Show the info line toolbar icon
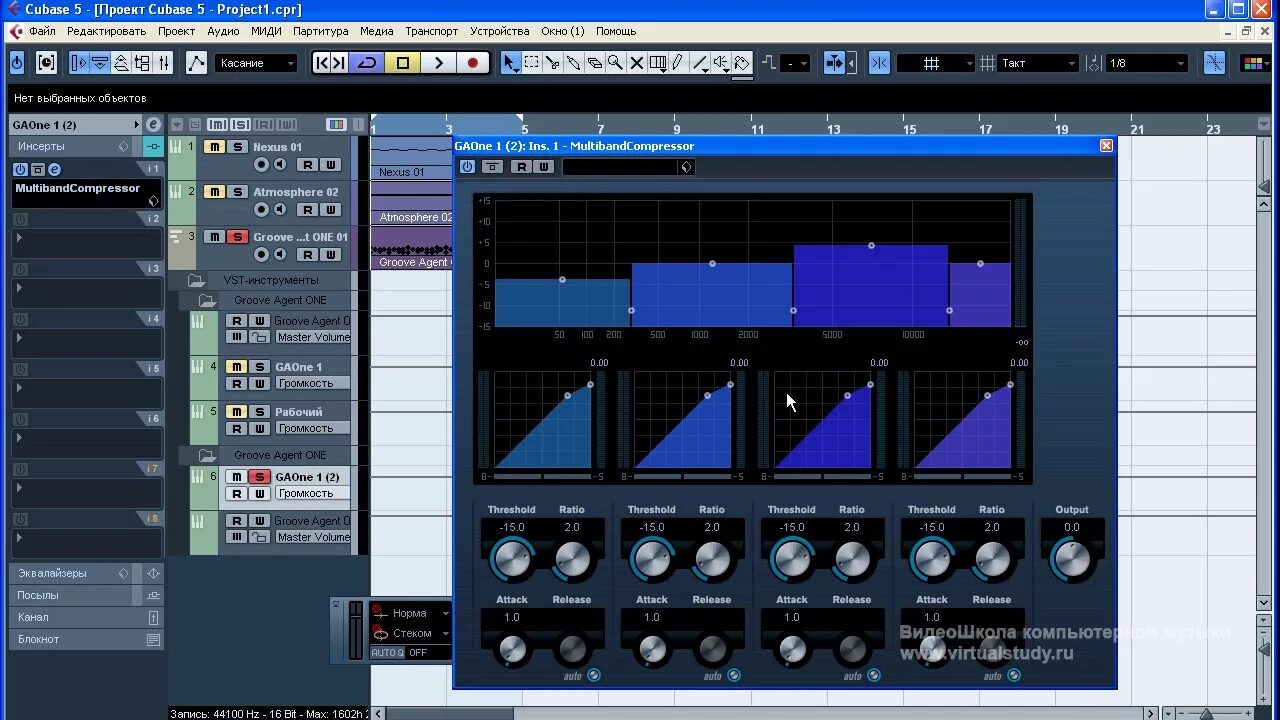The image size is (1280, 720). pyautogui.click(x=100, y=63)
